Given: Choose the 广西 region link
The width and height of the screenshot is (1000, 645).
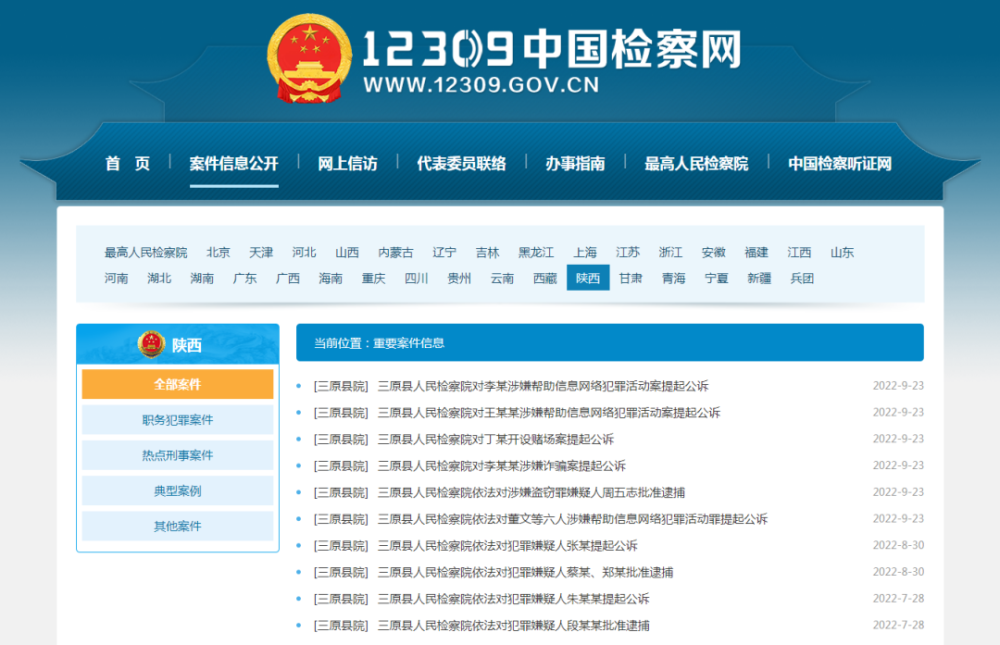Looking at the screenshot, I should [288, 278].
